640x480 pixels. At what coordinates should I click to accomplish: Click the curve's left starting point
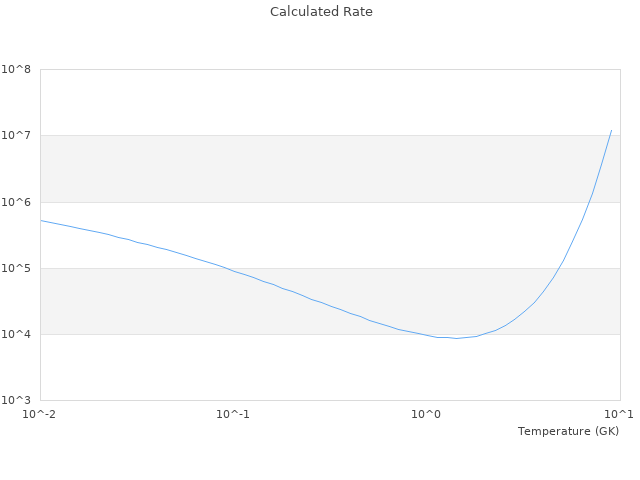(41, 220)
